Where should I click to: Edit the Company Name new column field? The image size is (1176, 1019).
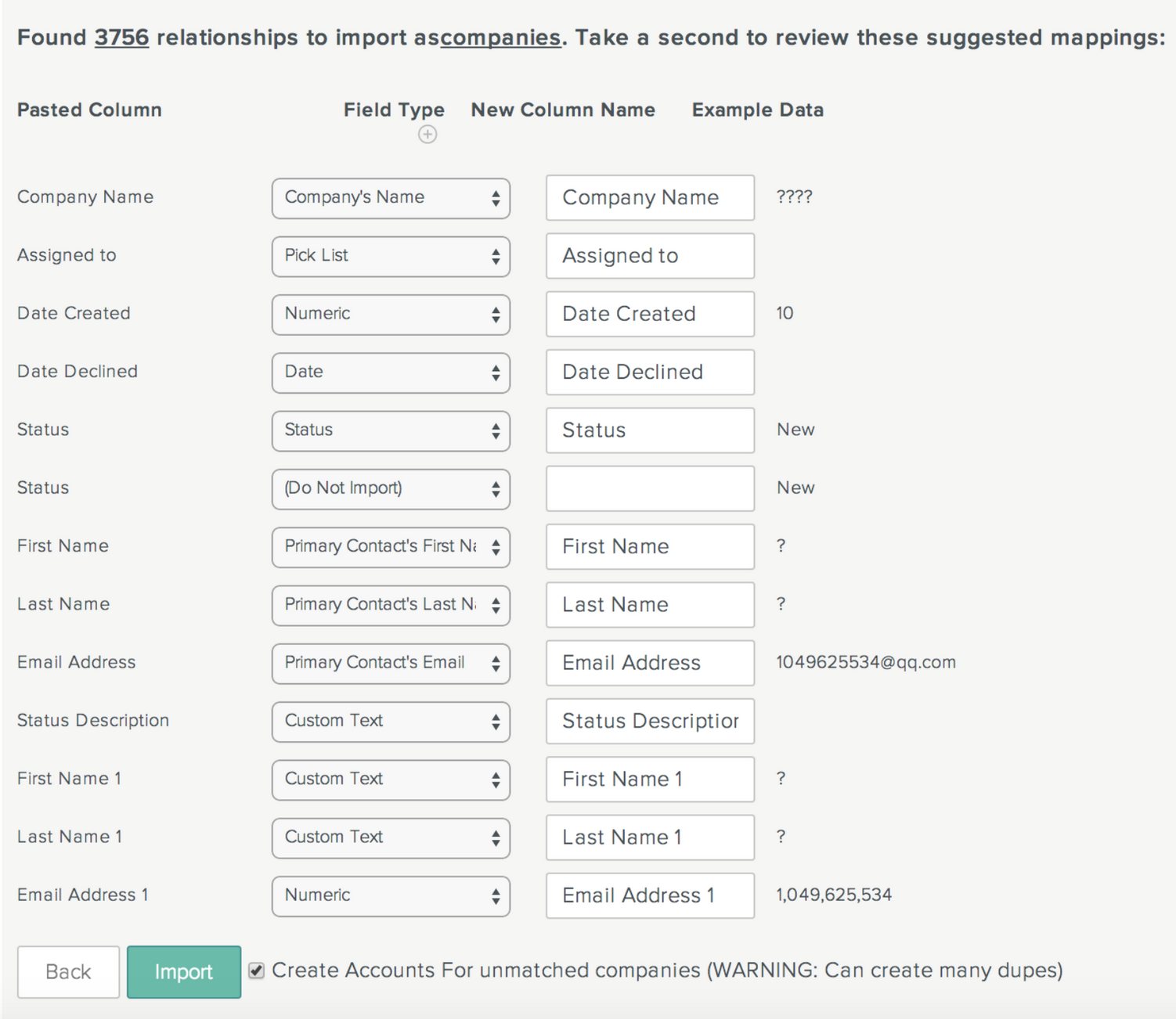coord(650,197)
